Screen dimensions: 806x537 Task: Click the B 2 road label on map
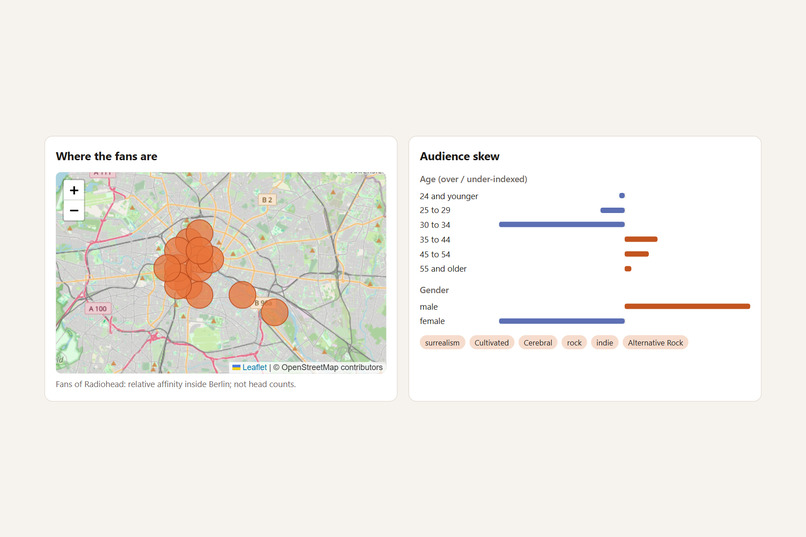point(267,199)
